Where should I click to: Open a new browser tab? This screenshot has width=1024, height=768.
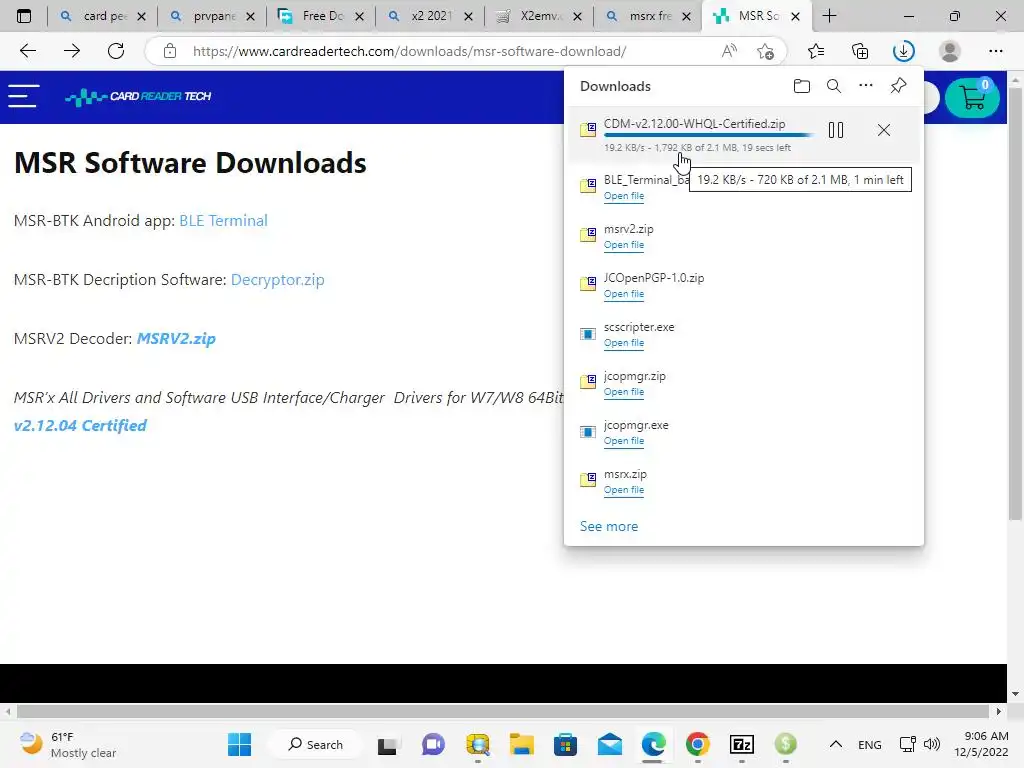pos(829,16)
